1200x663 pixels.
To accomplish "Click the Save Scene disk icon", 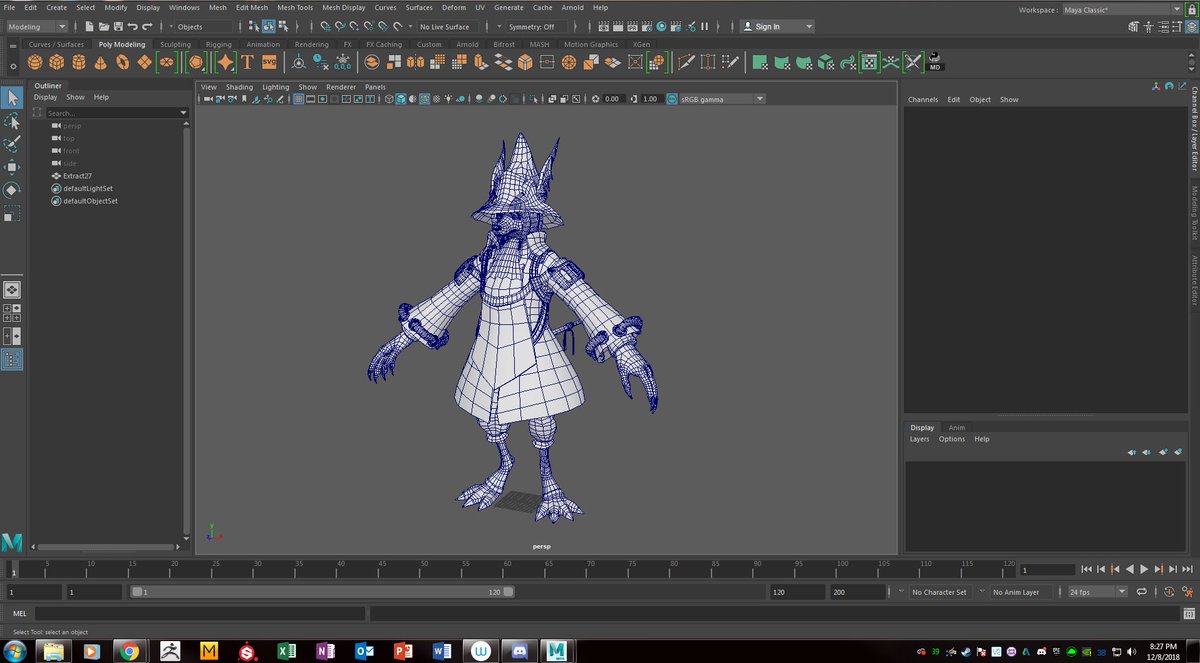I will [x=118, y=26].
